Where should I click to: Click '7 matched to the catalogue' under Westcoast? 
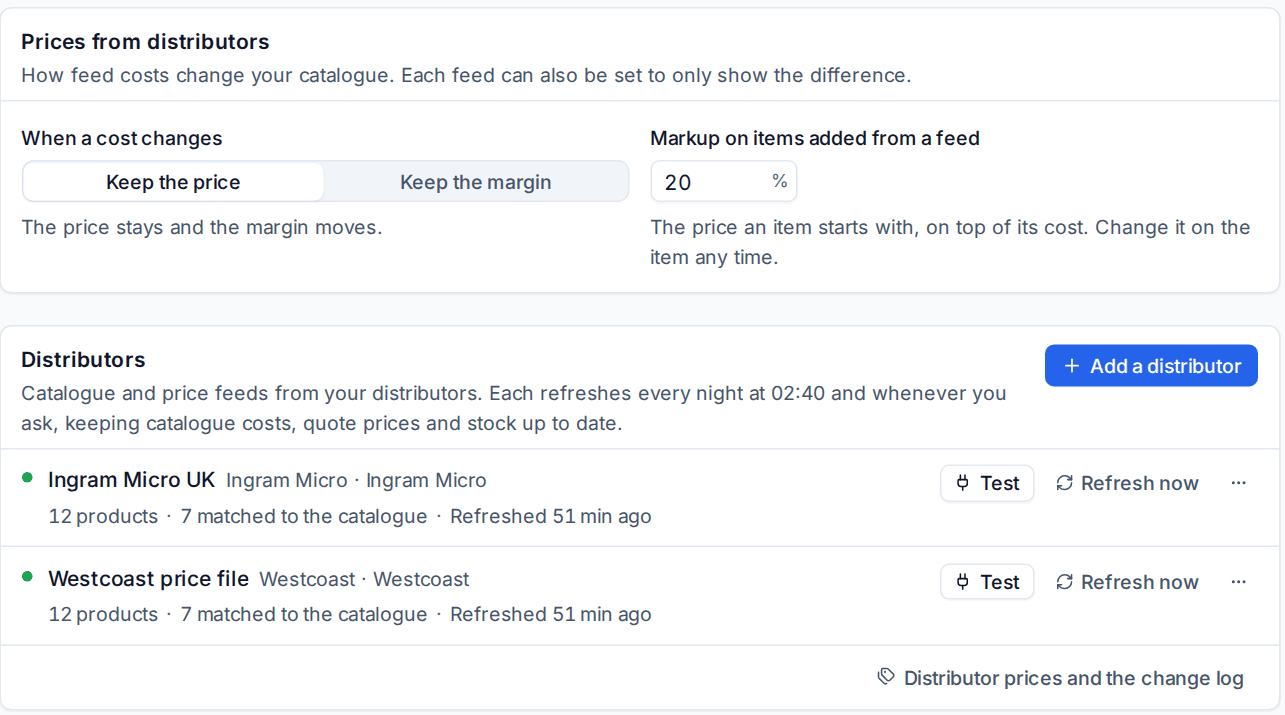point(304,614)
